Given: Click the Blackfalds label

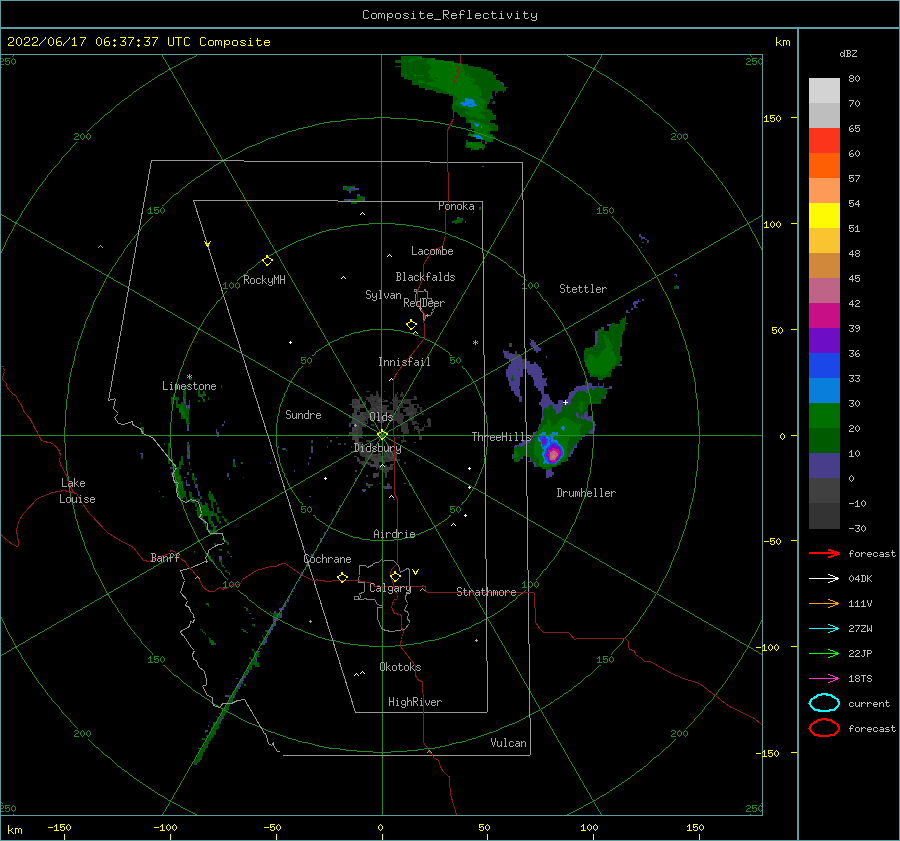Looking at the screenshot, I should pos(425,277).
